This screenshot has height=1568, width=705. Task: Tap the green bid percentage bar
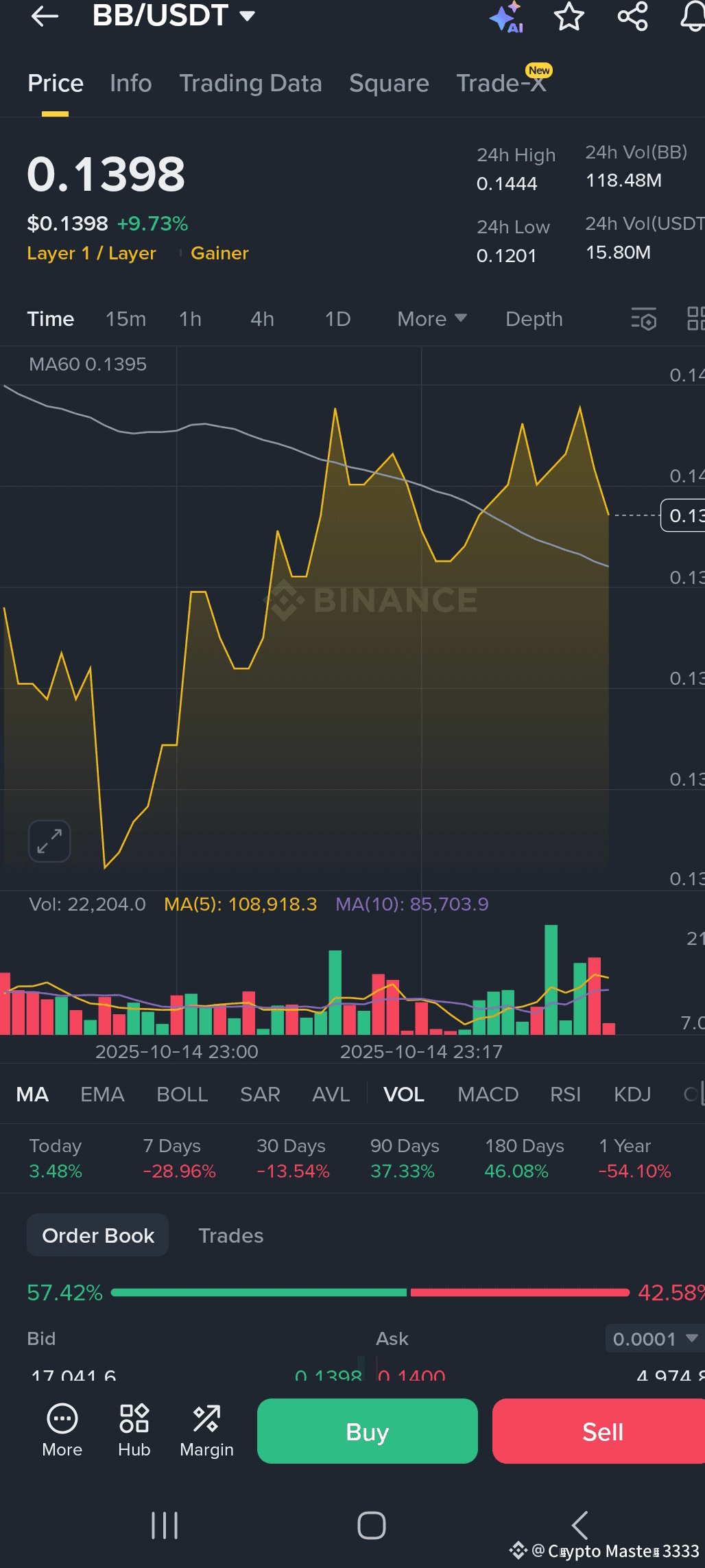pos(259,1292)
